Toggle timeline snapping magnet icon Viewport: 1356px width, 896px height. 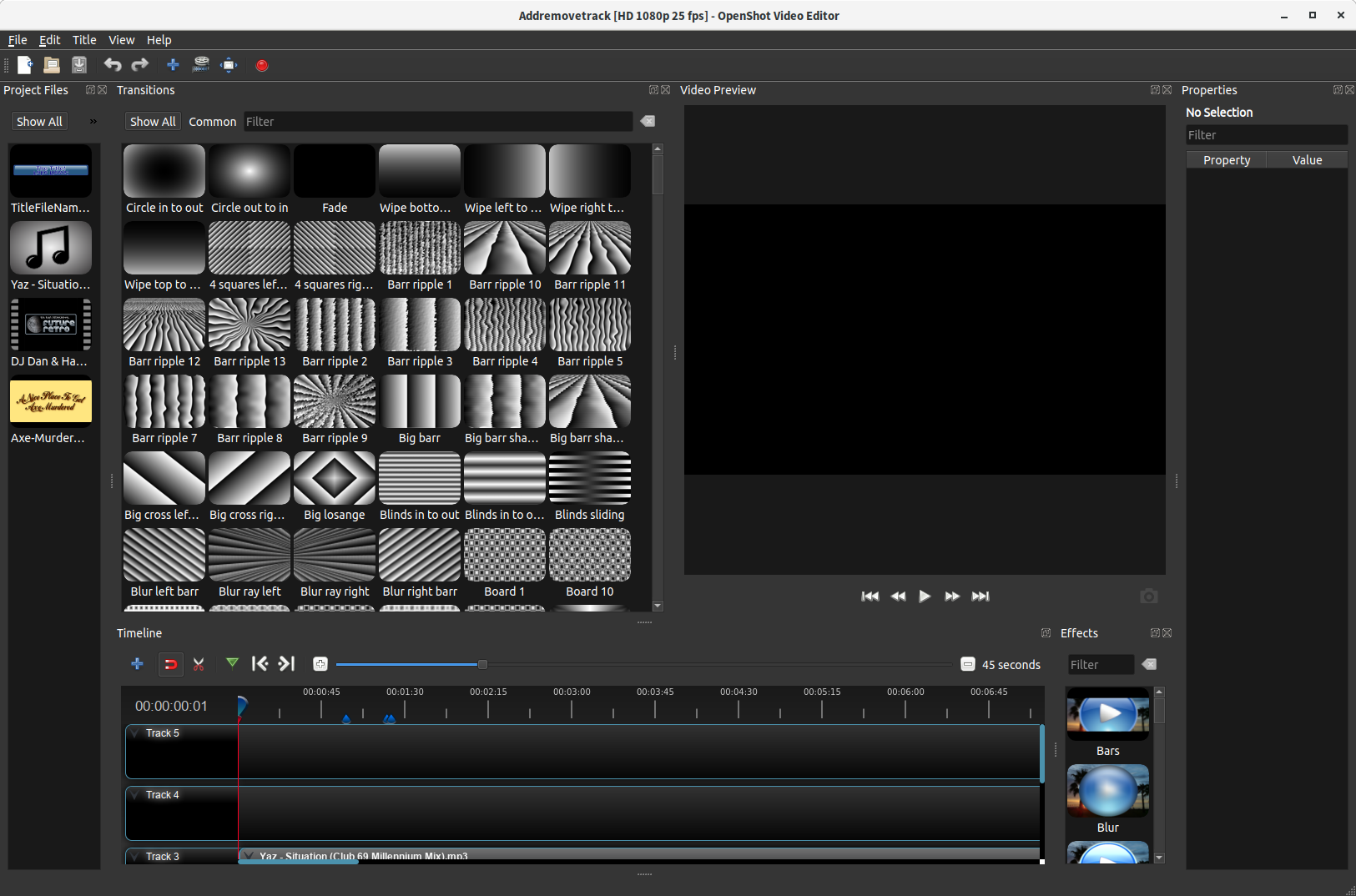[170, 664]
